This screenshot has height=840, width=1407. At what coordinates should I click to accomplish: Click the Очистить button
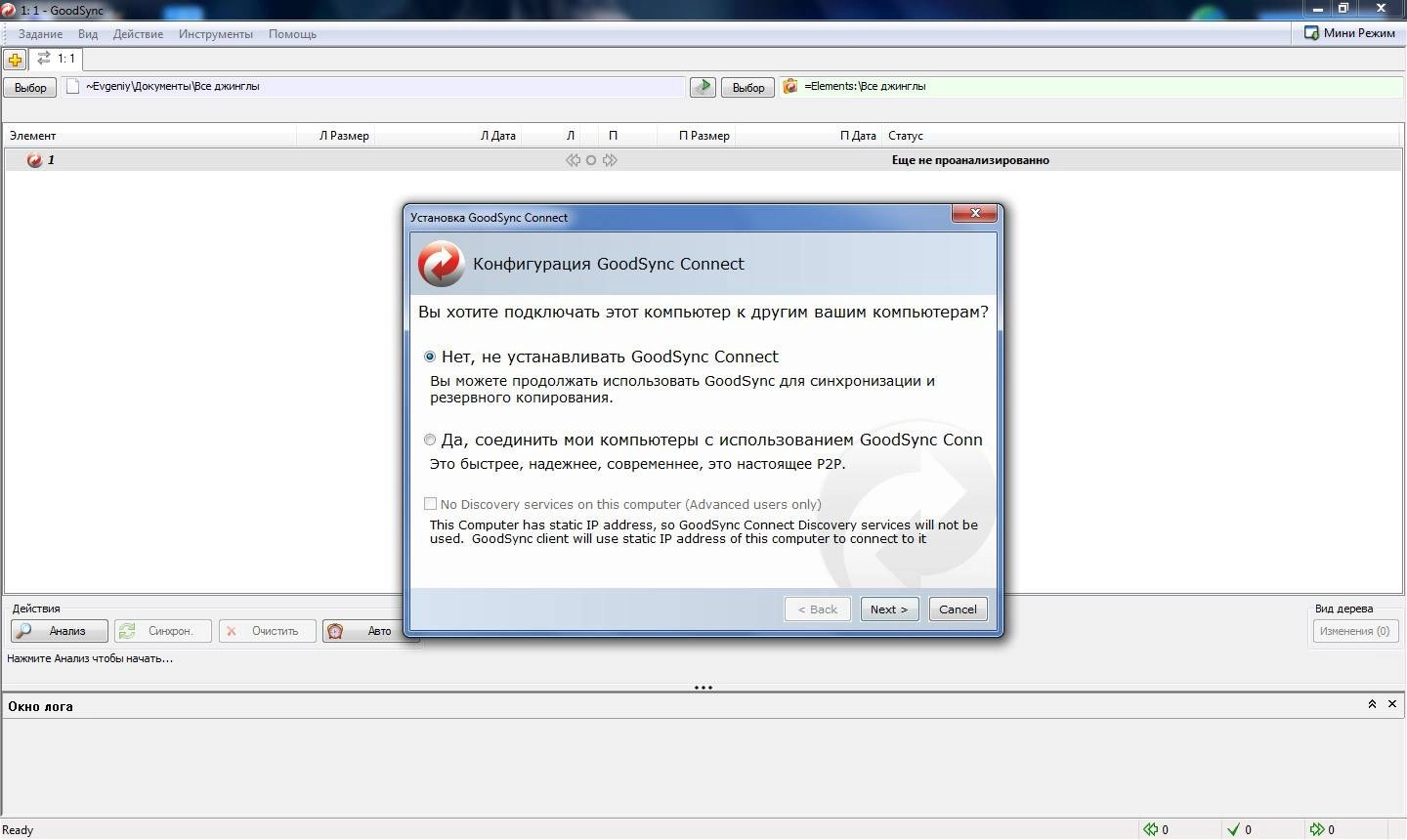coord(268,631)
